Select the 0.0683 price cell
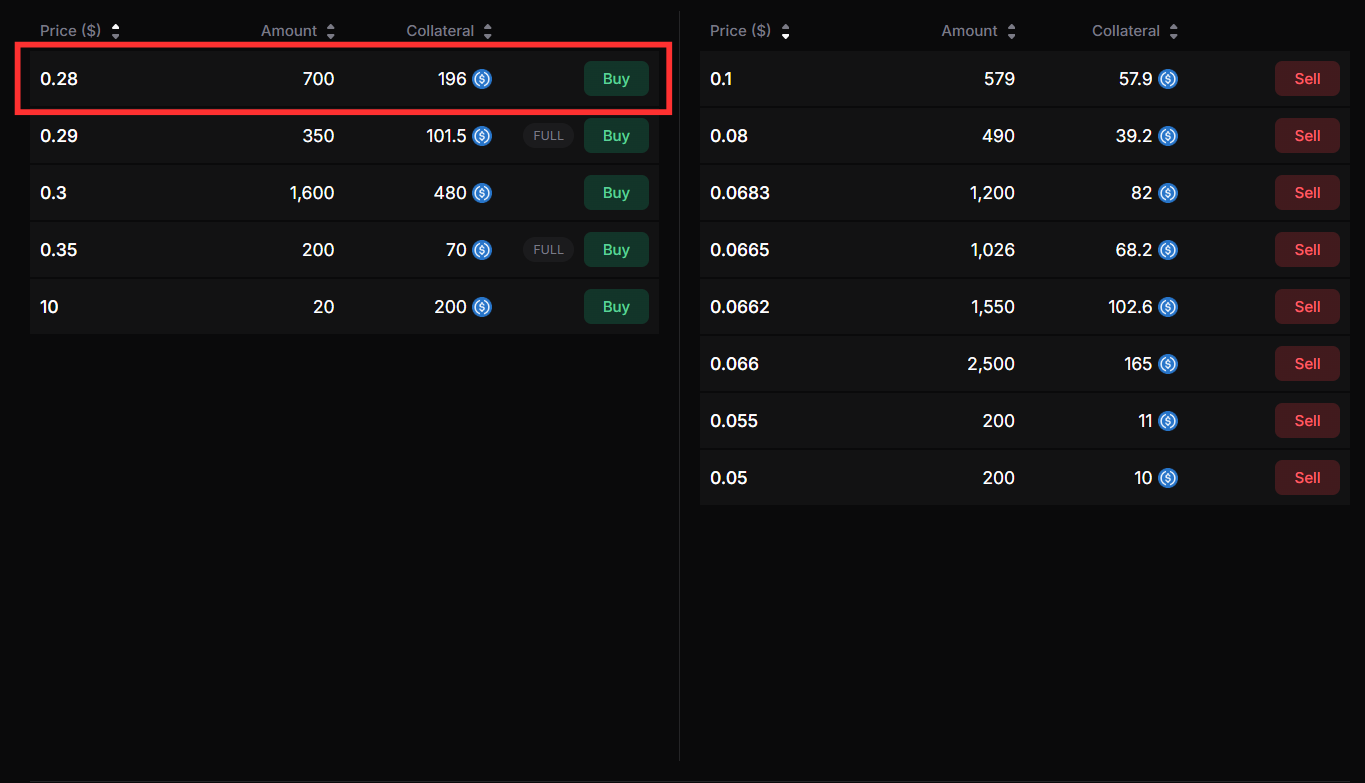The height and width of the screenshot is (783, 1365). click(740, 193)
